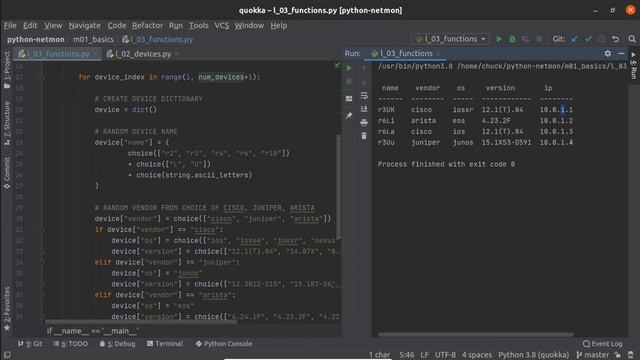Toggle soft-wrap in Run console
640x360 pixels.
point(364,96)
